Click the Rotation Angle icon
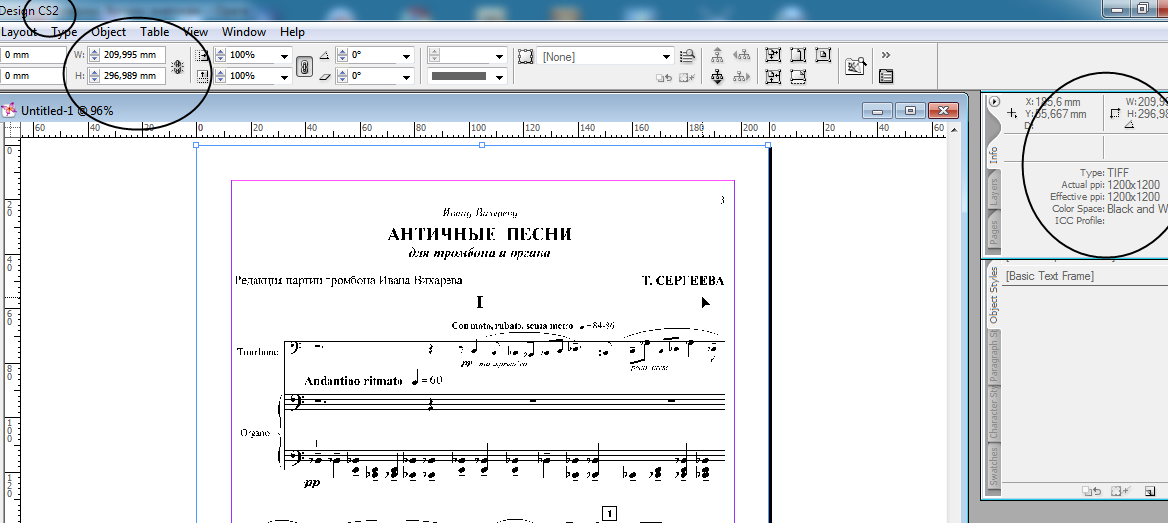The width and height of the screenshot is (1168, 523). click(324, 55)
